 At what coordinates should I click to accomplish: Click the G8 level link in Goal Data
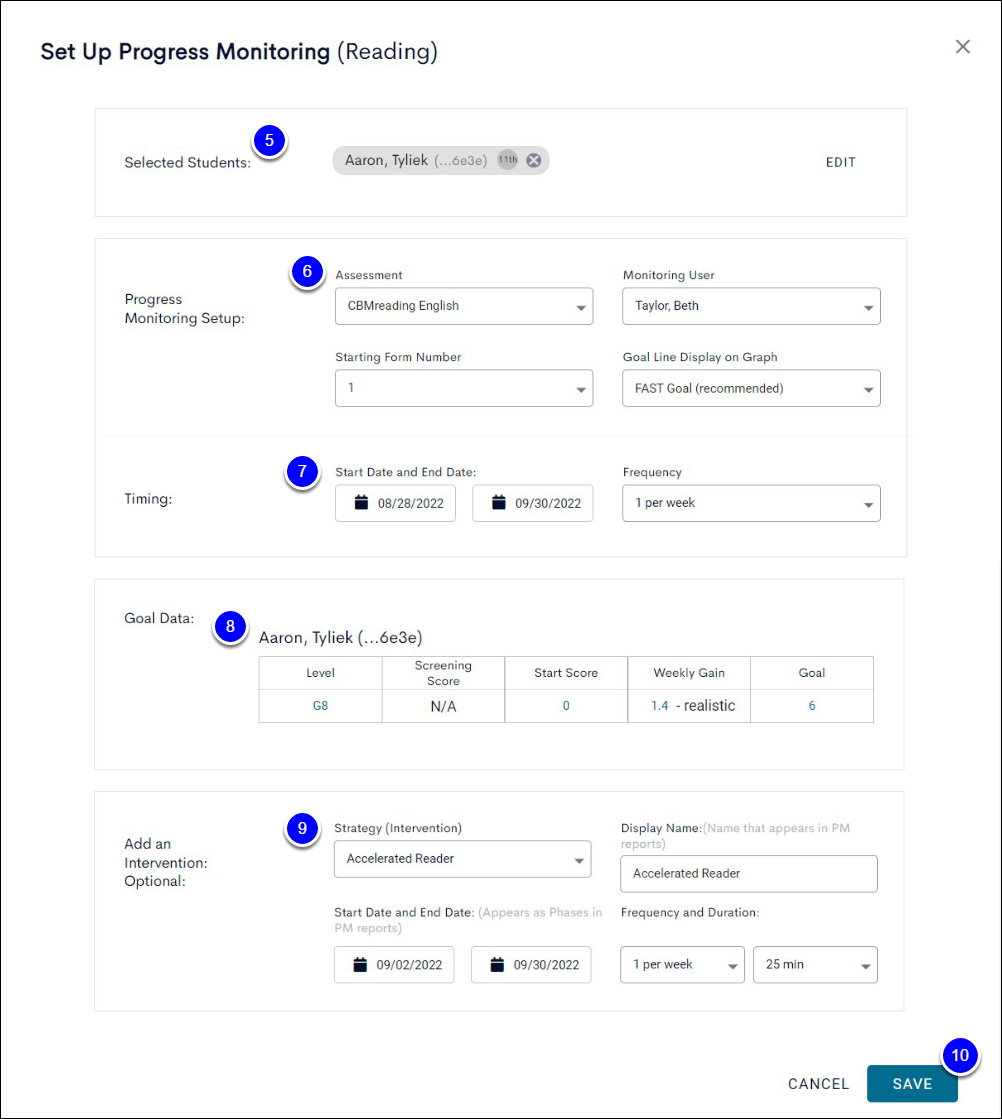point(320,706)
